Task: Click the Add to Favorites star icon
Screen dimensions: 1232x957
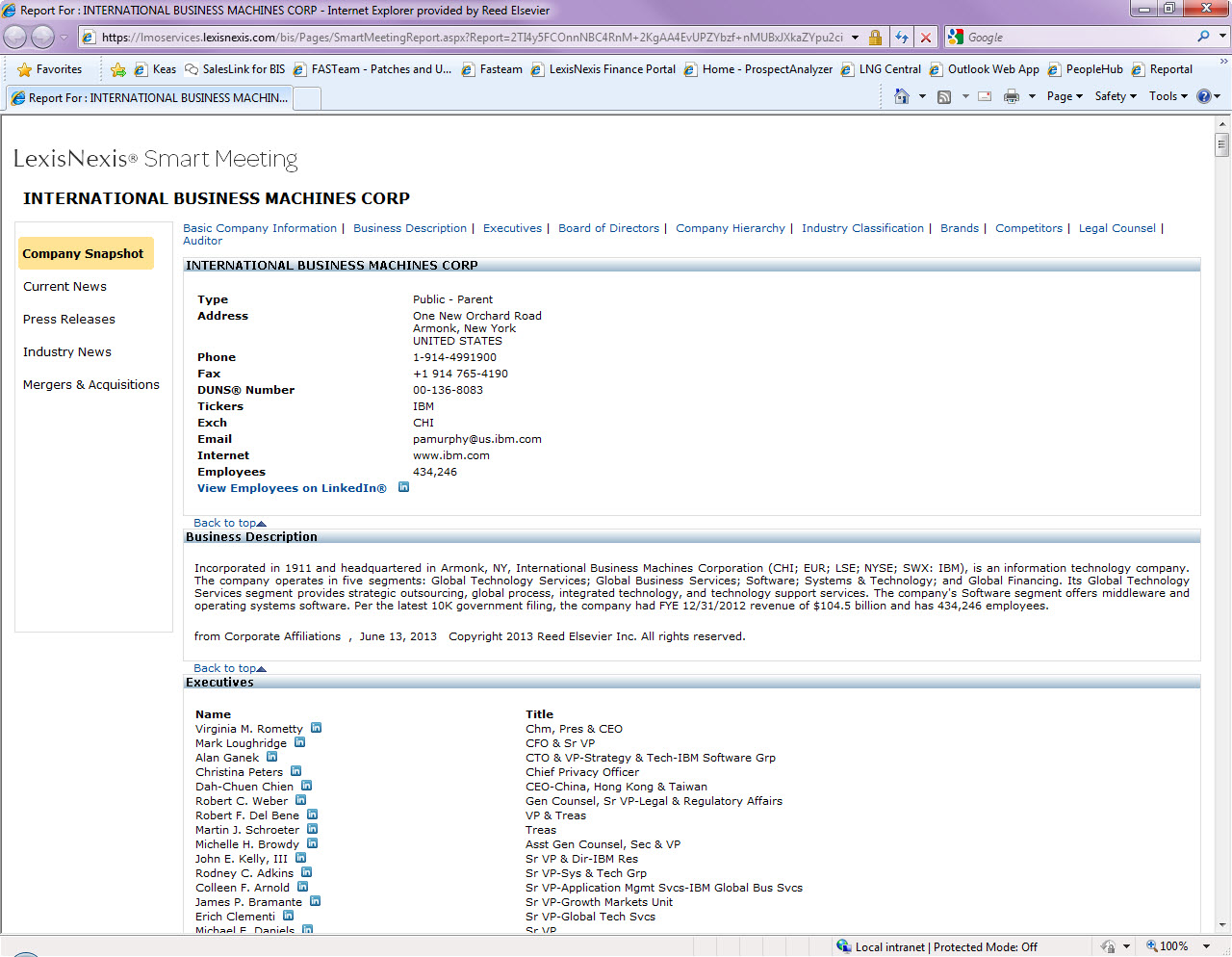Action: pyautogui.click(x=118, y=69)
